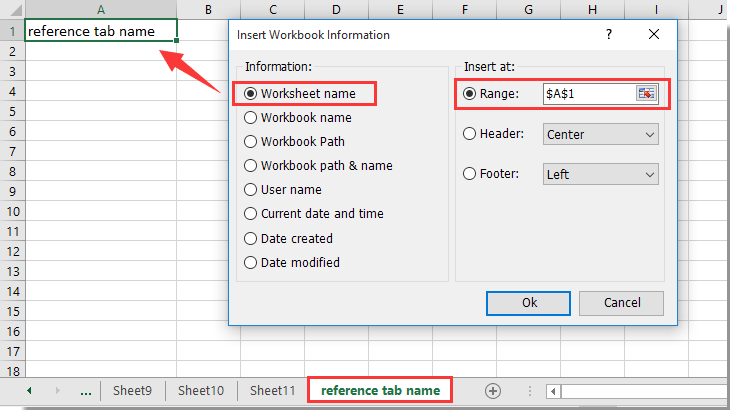
Task: Switch to the Sheet10 tab
Action: click(201, 391)
